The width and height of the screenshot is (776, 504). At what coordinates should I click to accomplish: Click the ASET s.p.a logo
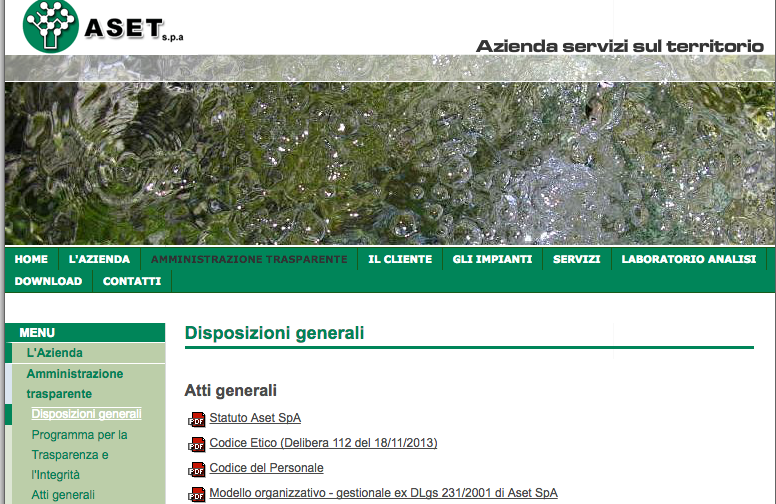[103, 27]
